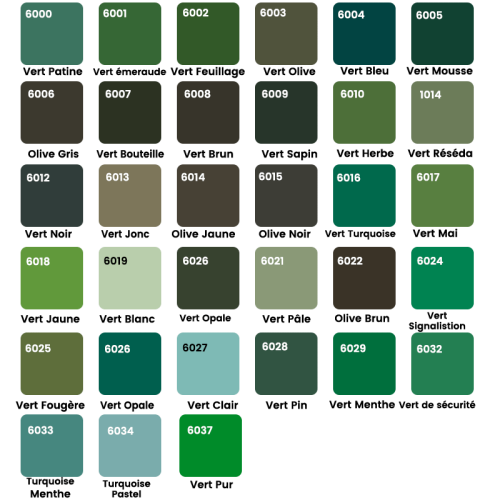Pick the 6024 Vert Signalisation swatch
The image size is (500, 500).
point(442,278)
